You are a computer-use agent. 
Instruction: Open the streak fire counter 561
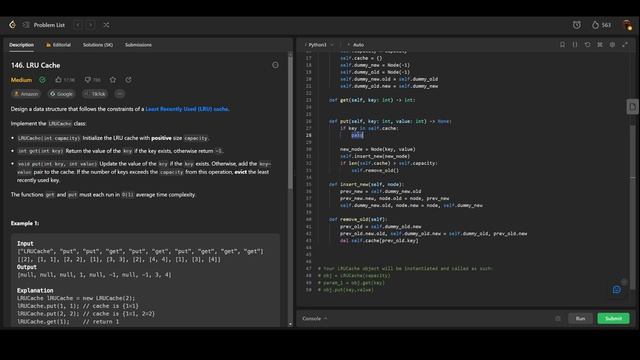point(601,25)
